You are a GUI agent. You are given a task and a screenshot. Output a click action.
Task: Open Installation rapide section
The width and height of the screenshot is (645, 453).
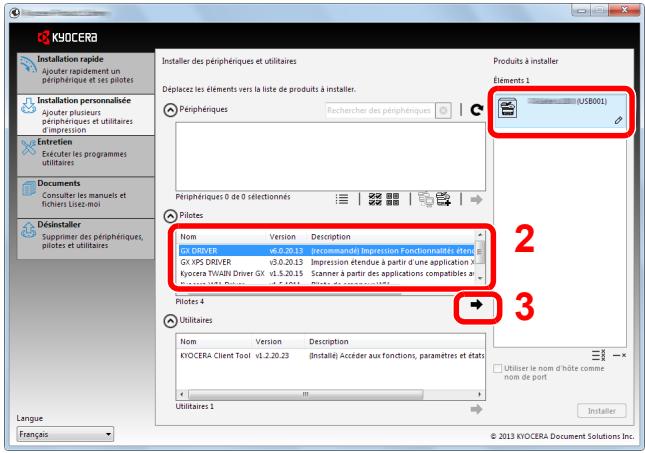86,73
